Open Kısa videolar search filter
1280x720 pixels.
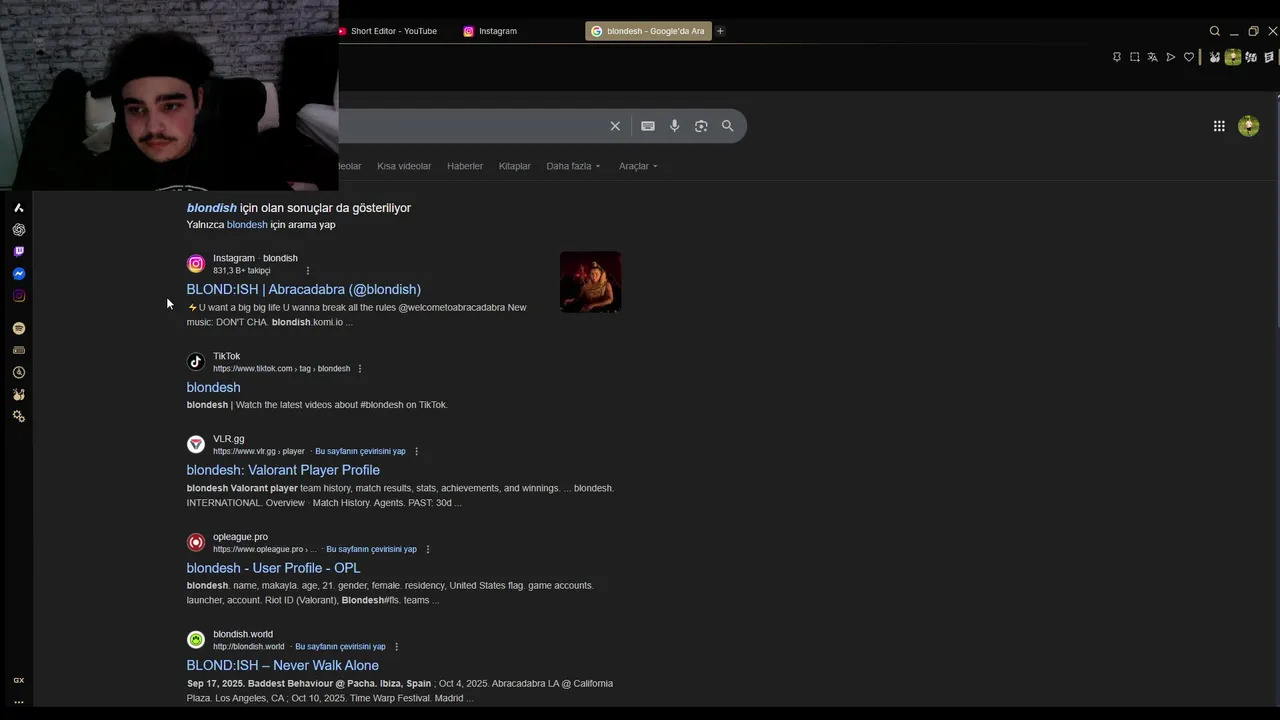click(404, 166)
